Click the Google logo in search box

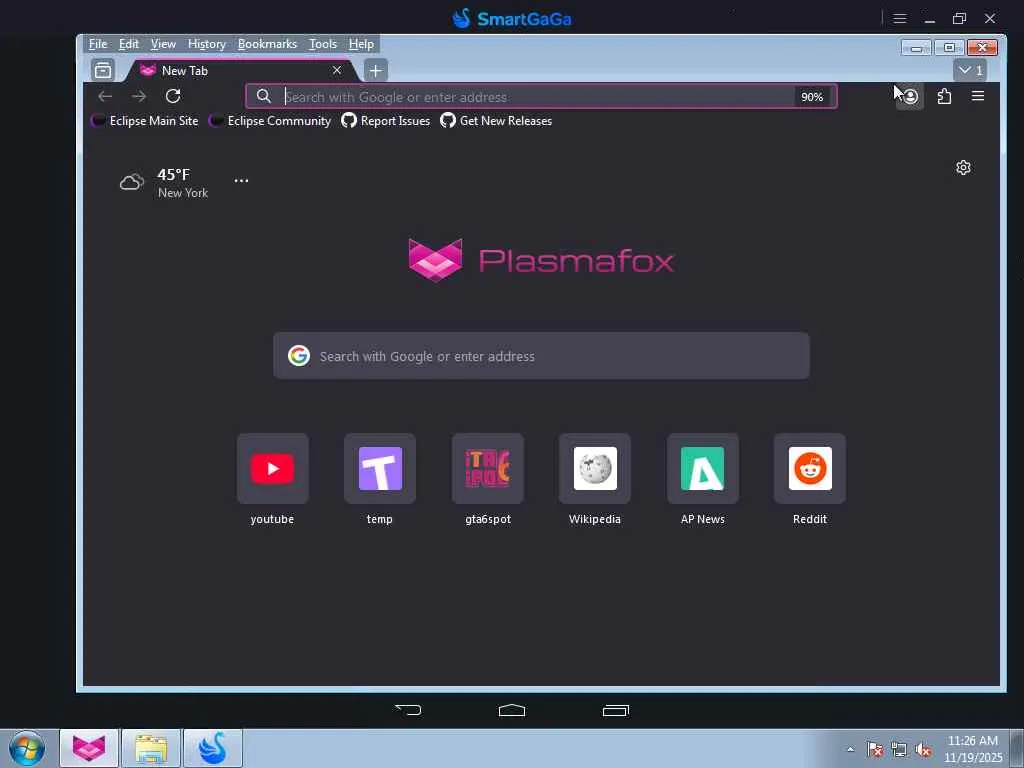coord(299,356)
